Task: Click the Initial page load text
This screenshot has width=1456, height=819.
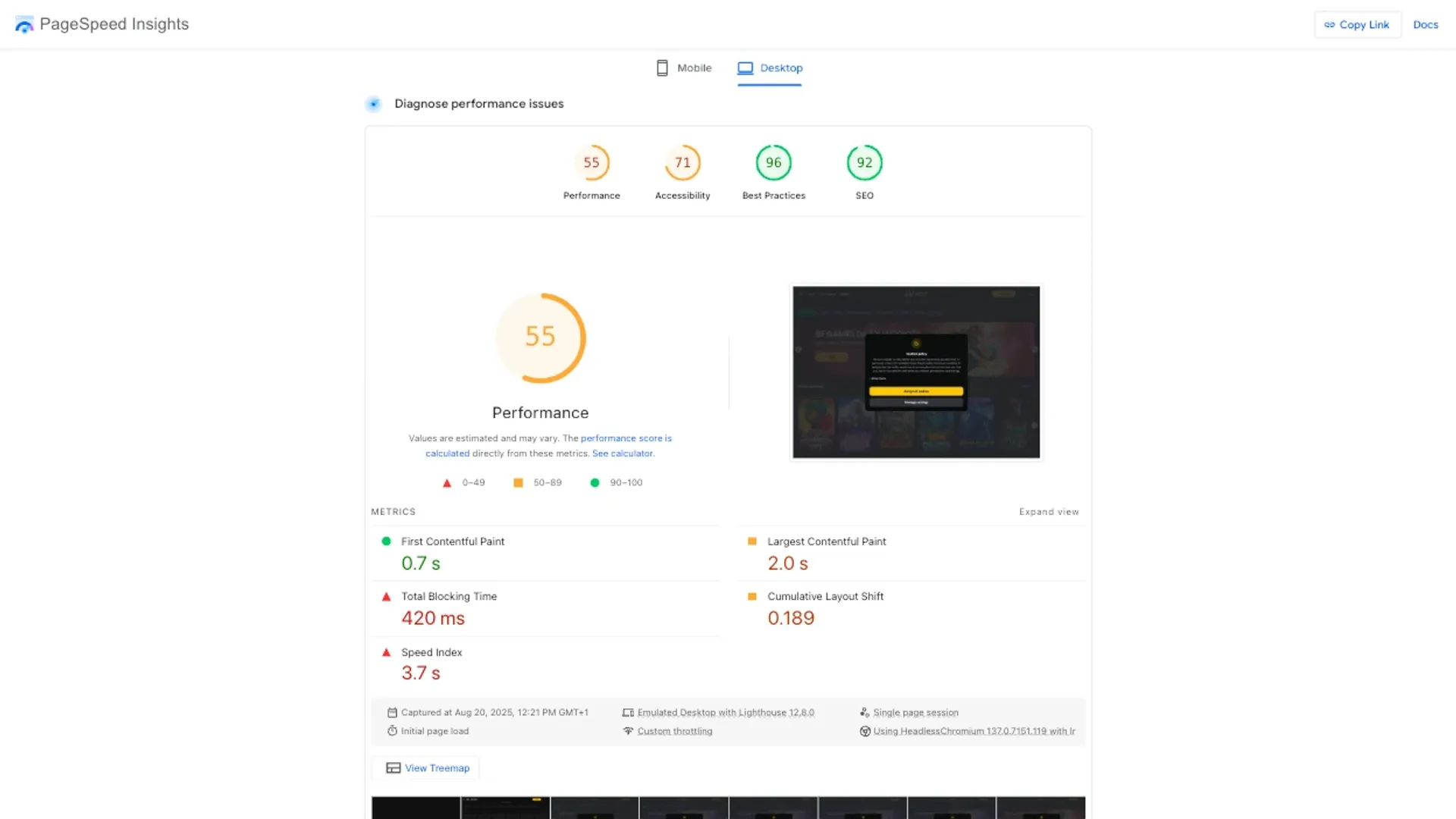Action: 435,731
